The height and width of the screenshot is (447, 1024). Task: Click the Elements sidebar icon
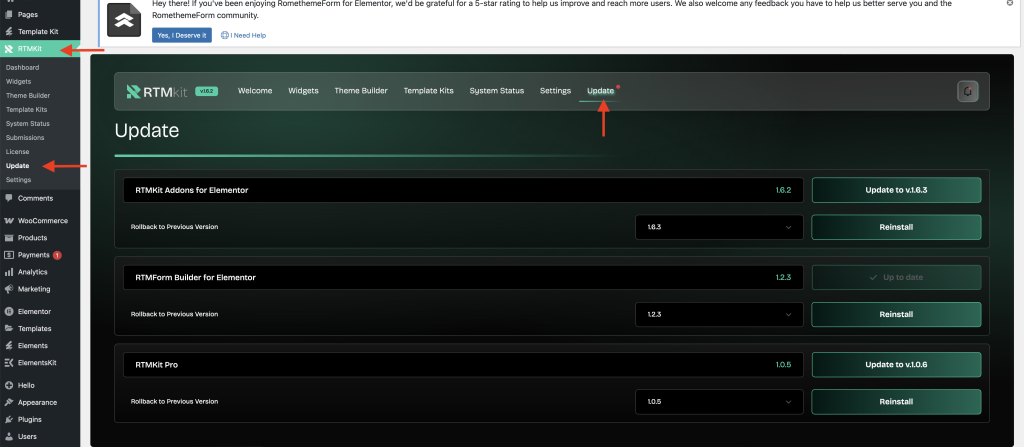pyautogui.click(x=8, y=346)
